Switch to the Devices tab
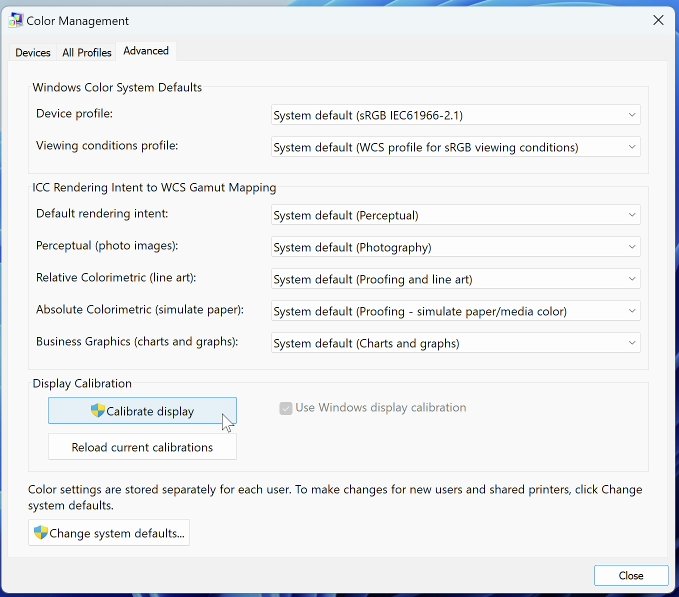 tap(33, 53)
